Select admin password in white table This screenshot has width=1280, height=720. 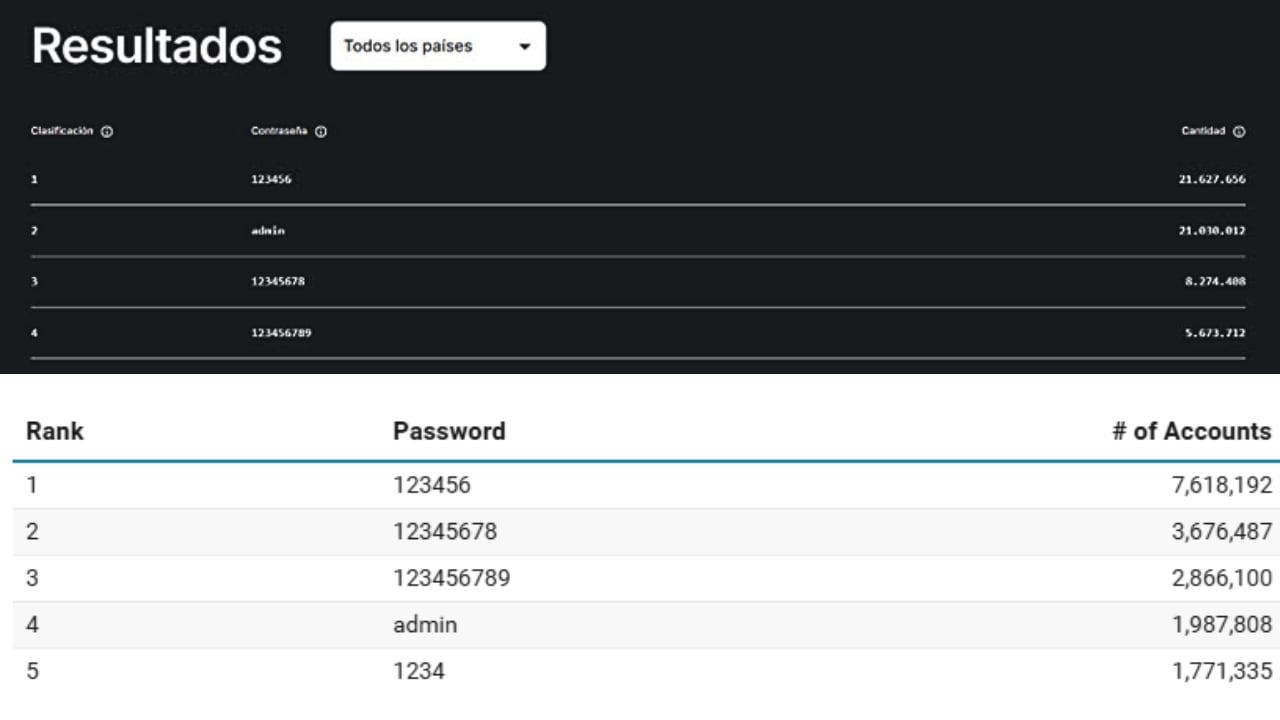coord(425,625)
